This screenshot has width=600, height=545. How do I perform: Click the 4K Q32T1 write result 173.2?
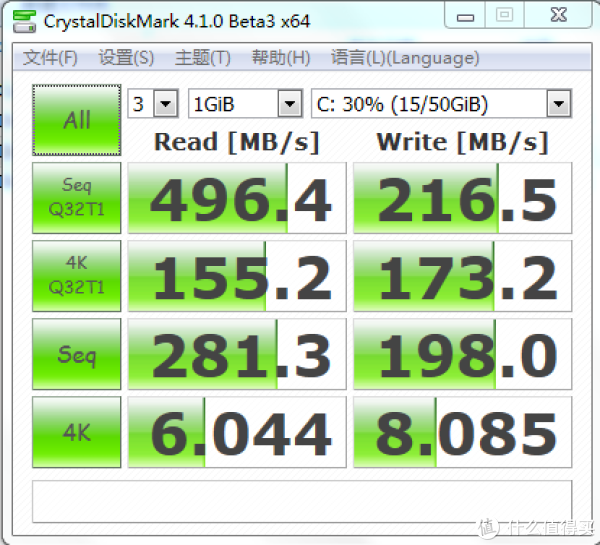tap(463, 276)
